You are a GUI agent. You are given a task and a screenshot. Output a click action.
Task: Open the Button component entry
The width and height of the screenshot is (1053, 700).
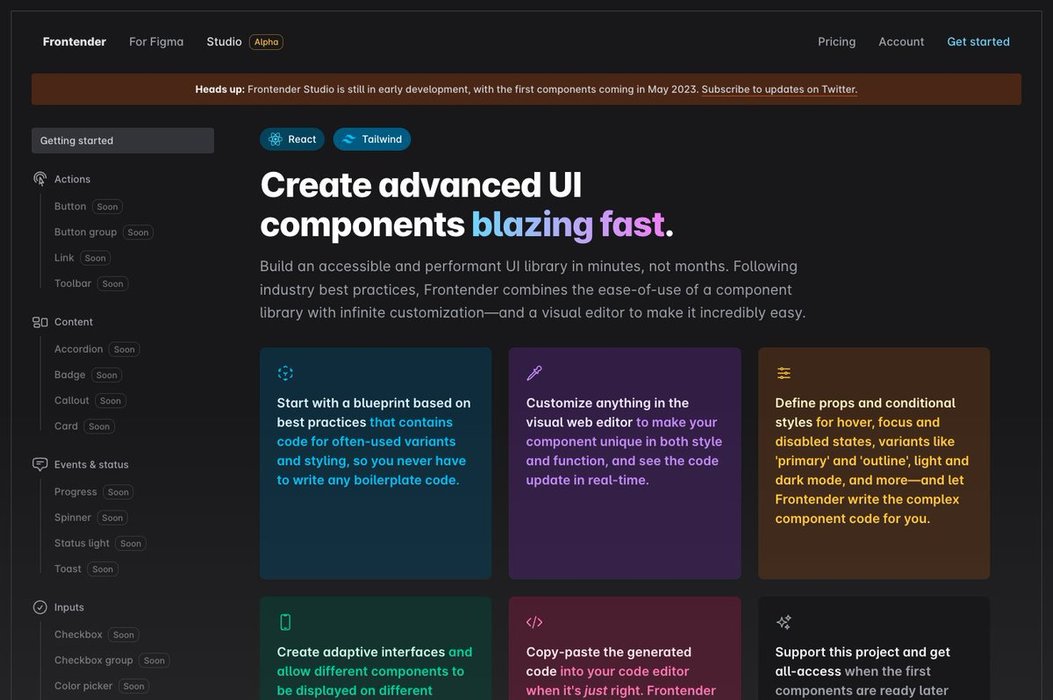pos(70,206)
